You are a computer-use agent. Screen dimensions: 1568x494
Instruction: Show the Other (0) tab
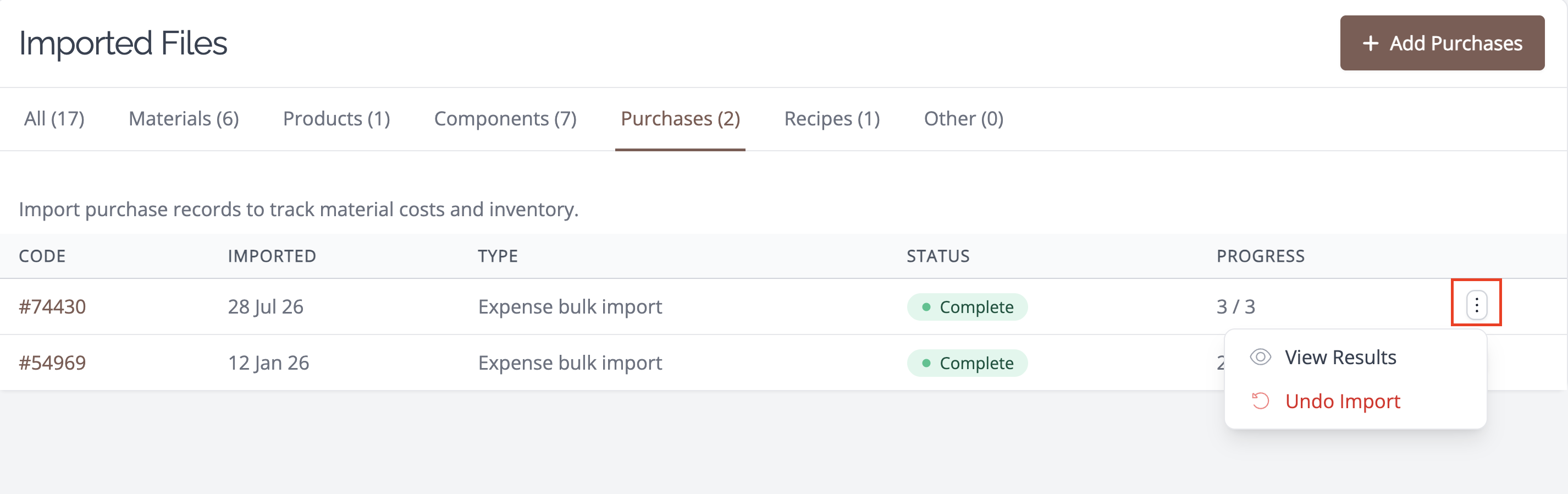[x=964, y=119]
